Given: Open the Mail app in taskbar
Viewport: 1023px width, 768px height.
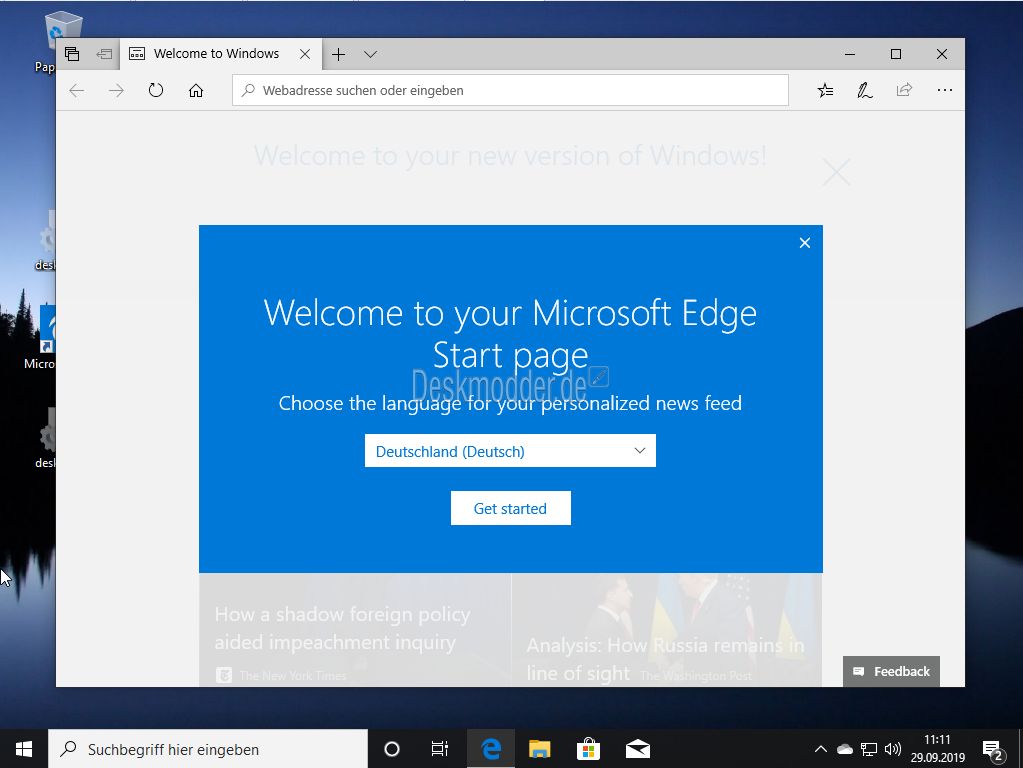Looking at the screenshot, I should click(x=637, y=749).
